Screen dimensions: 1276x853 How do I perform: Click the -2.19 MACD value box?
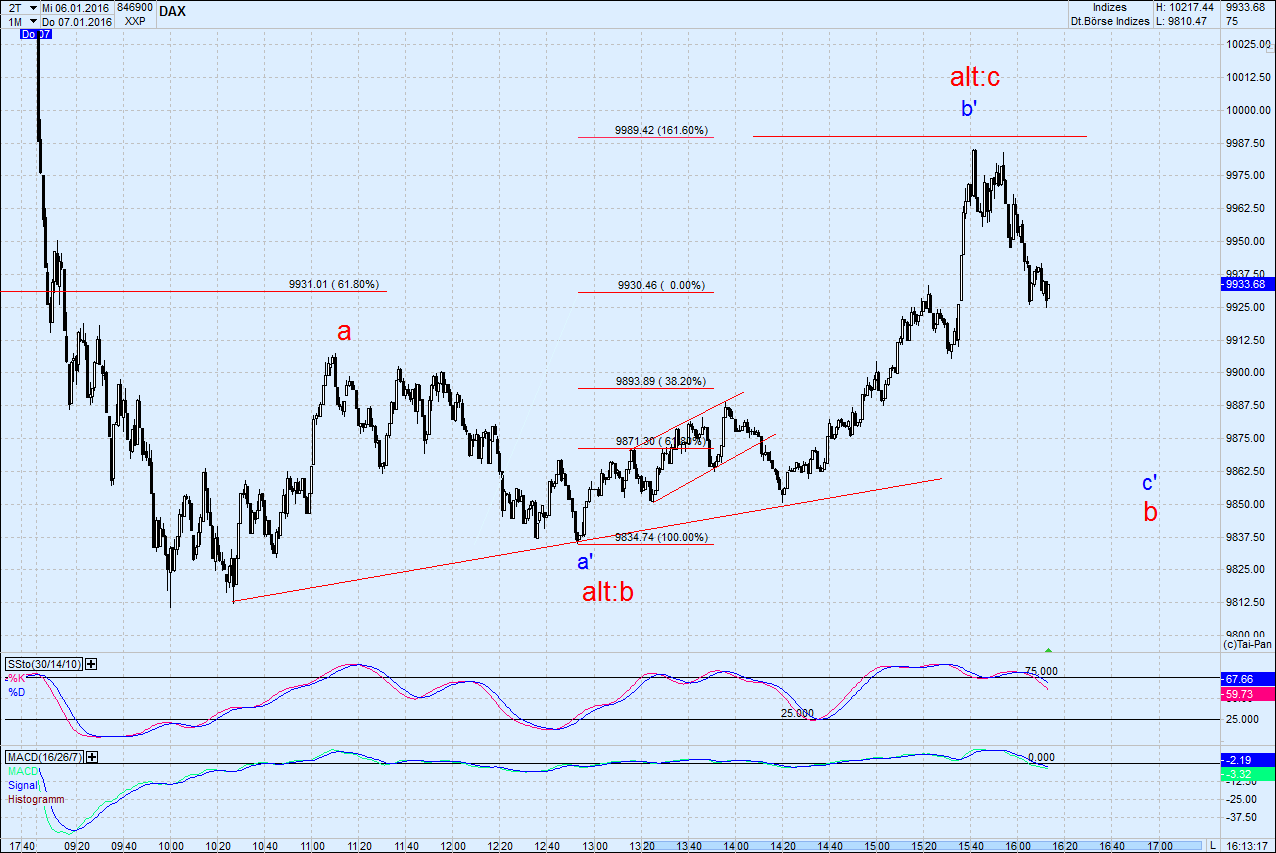pos(1240,760)
